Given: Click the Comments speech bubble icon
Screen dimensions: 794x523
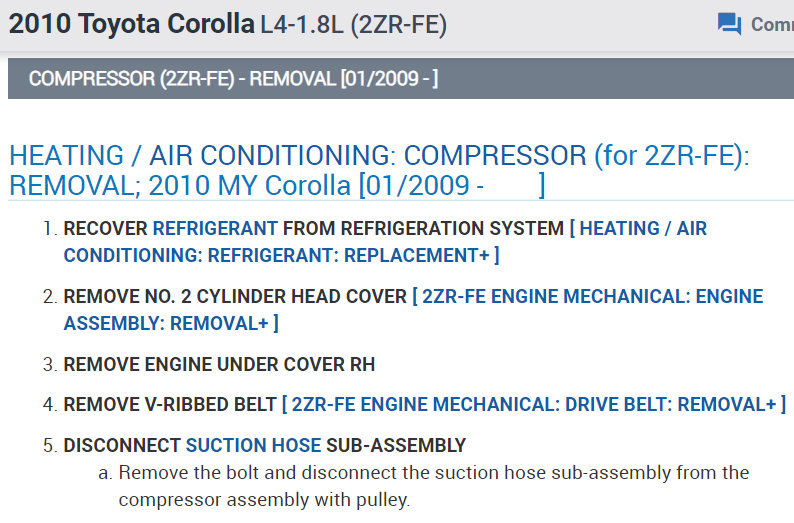Looking at the screenshot, I should coord(729,24).
